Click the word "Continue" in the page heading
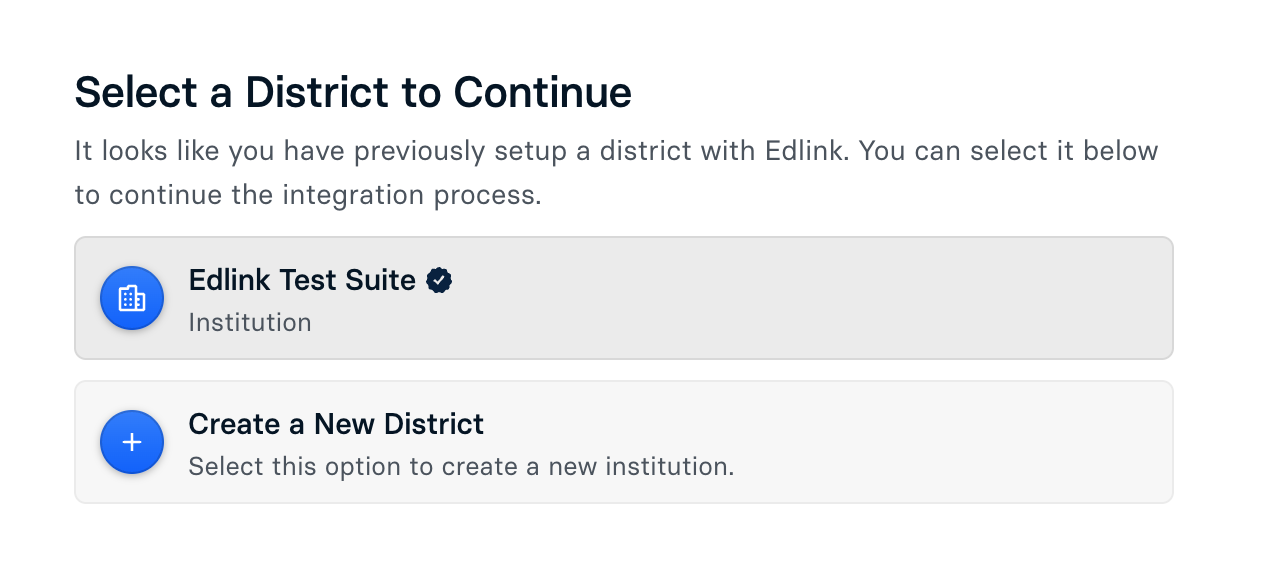The height and width of the screenshot is (586, 1272). coord(542,93)
